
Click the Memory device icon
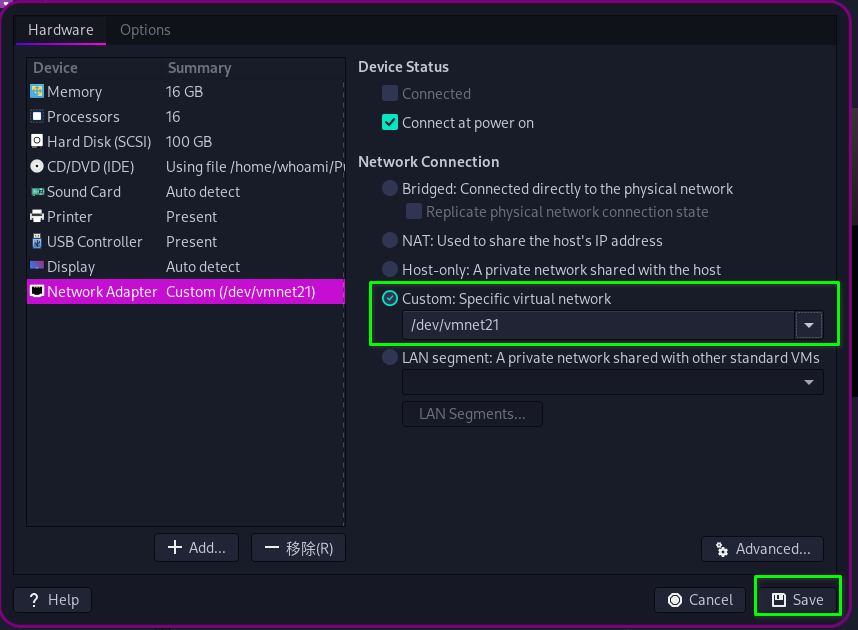coord(37,92)
